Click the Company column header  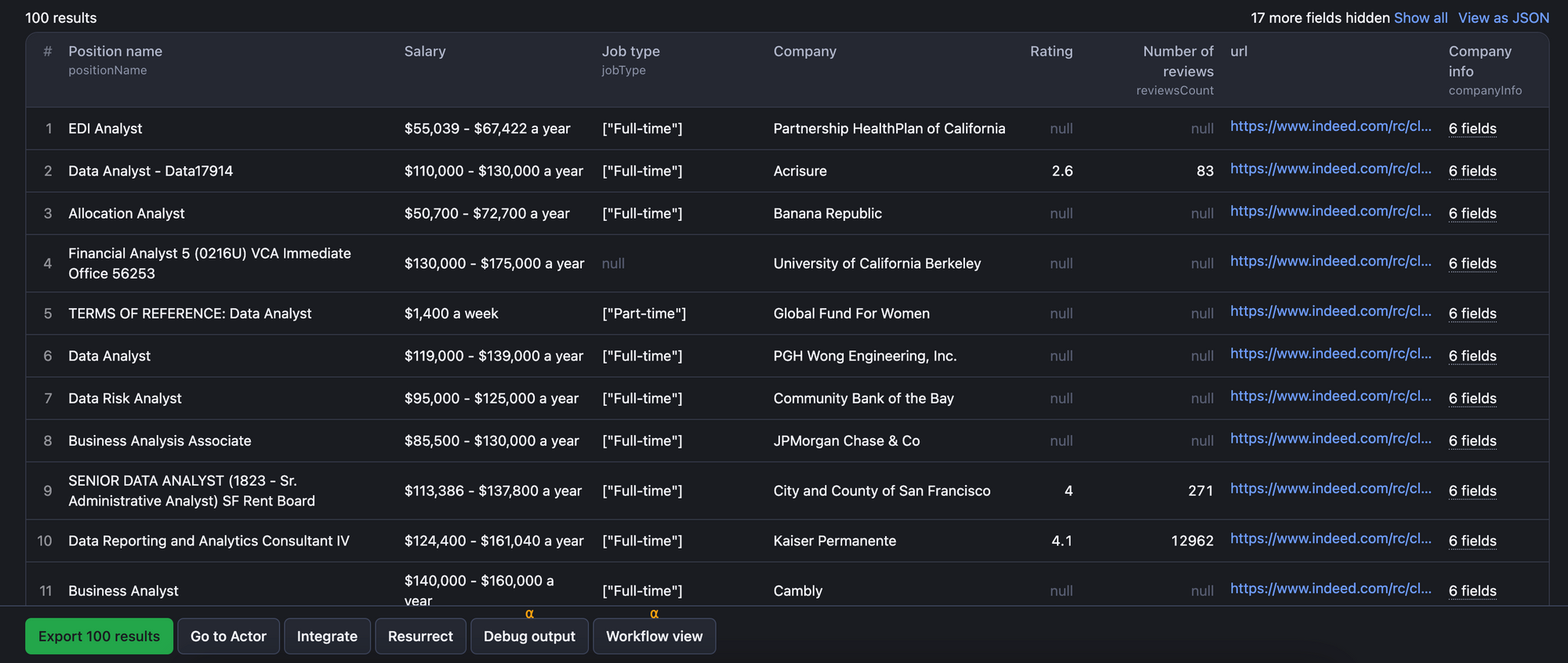[x=804, y=52]
